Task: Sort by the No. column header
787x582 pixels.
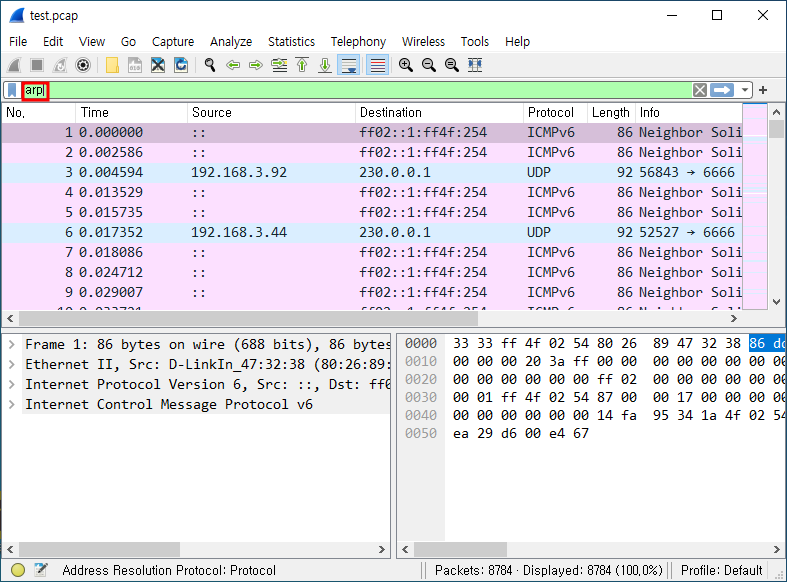Action: [x=39, y=113]
